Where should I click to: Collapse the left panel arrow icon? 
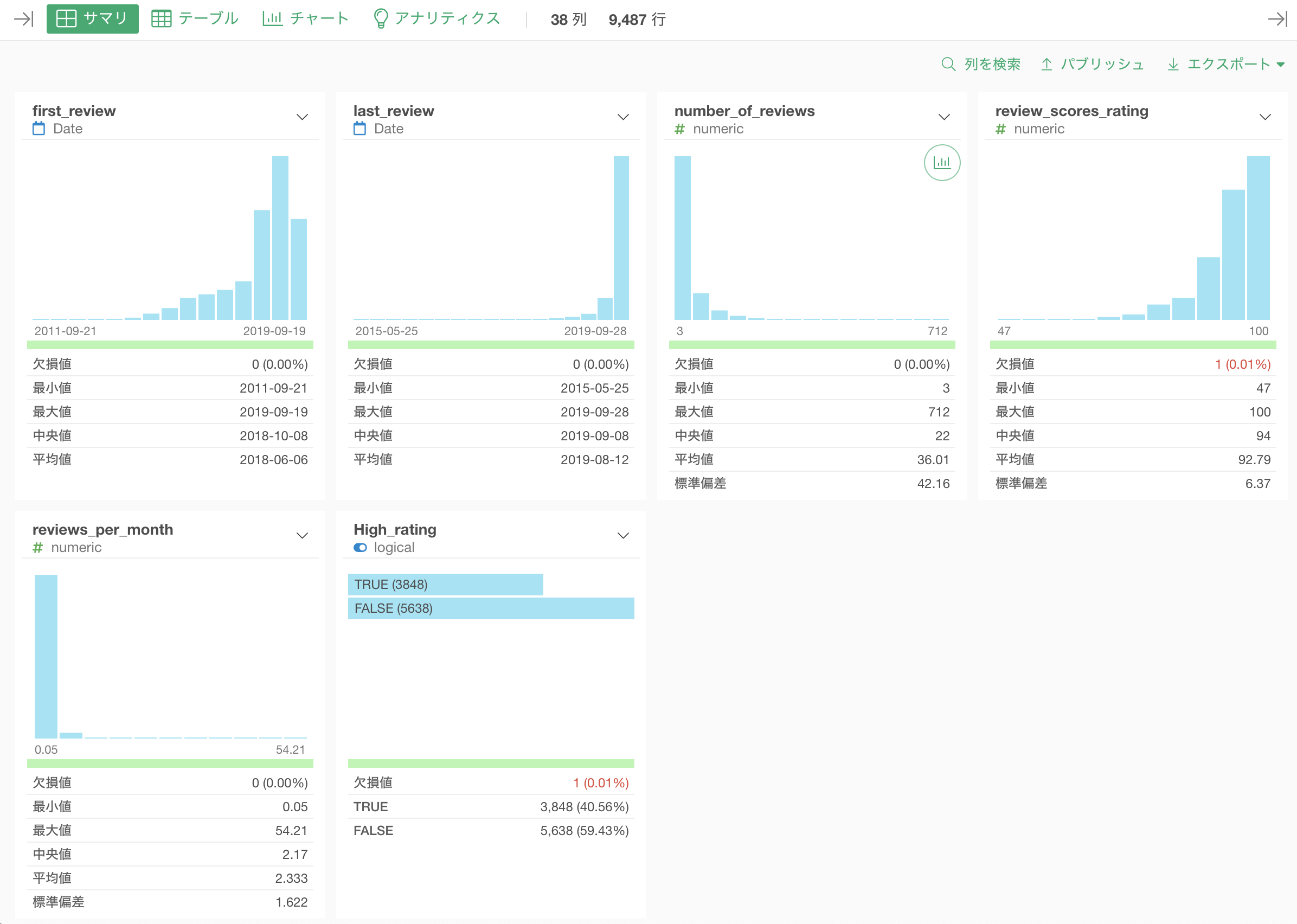click(x=24, y=20)
